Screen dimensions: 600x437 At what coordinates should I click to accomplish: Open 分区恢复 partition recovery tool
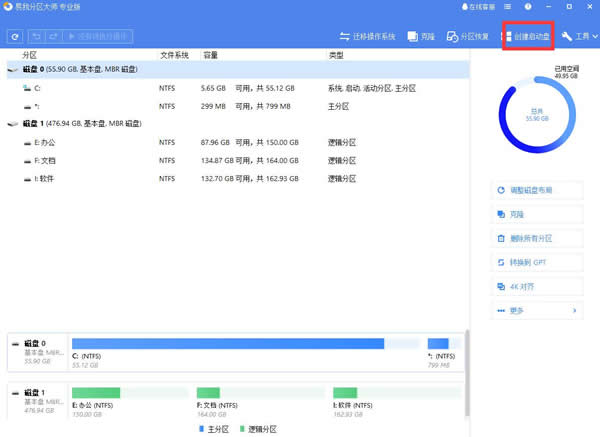(468, 36)
